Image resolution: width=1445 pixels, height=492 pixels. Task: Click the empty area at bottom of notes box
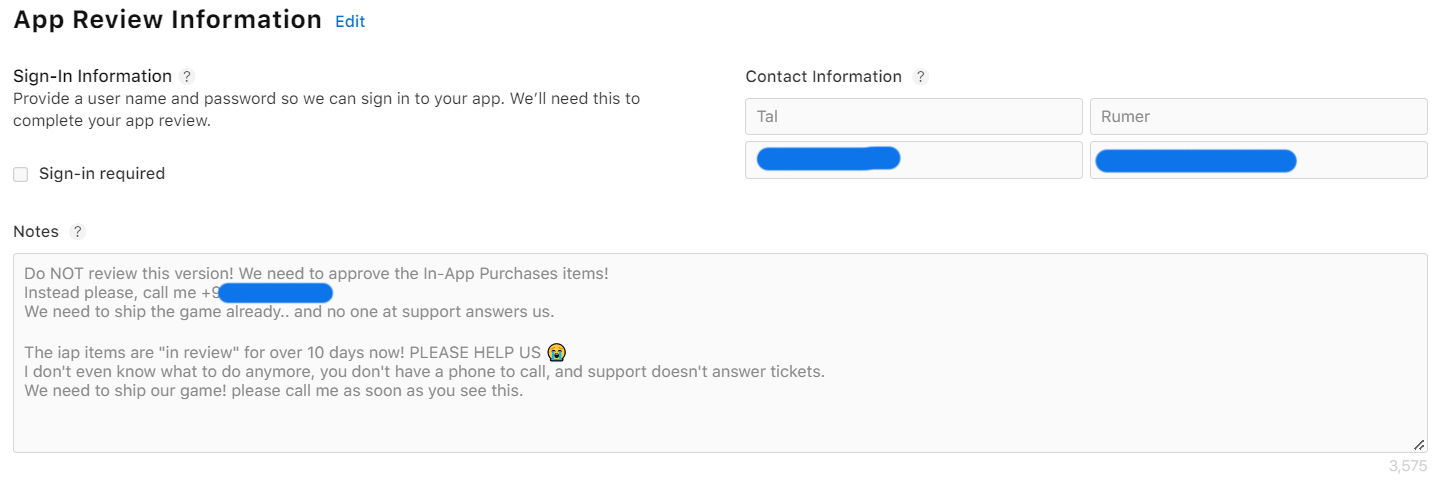pos(700,425)
